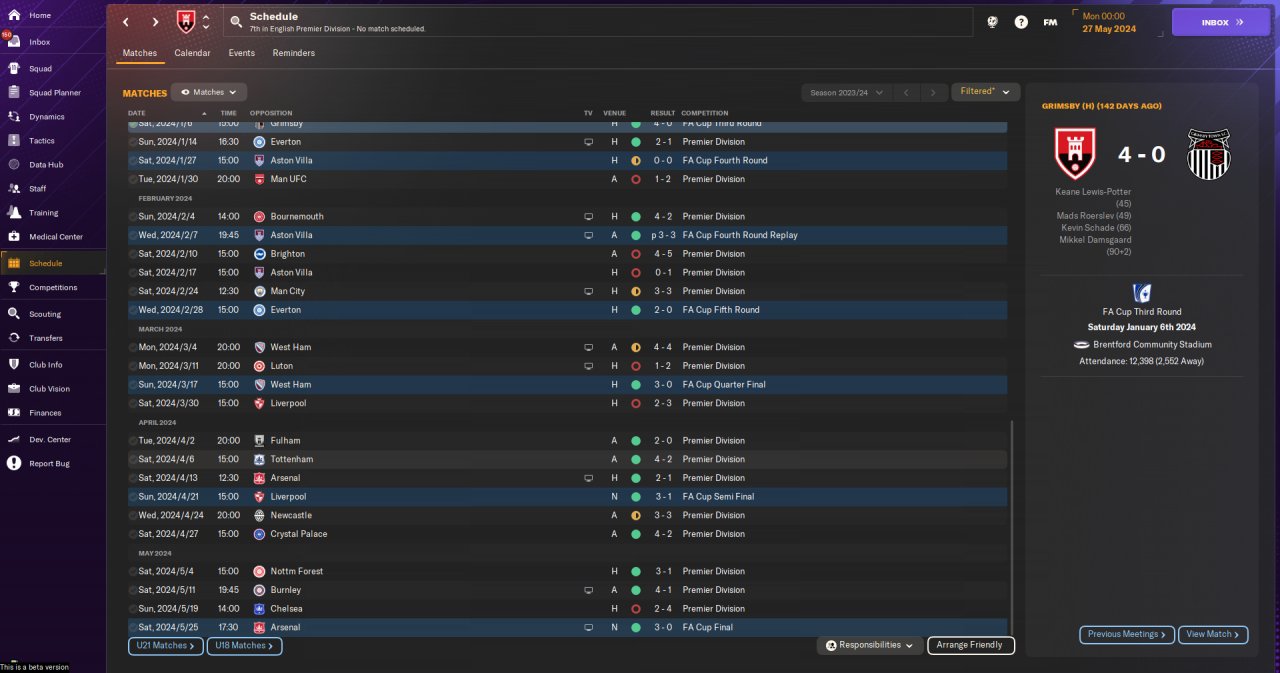Sort by the OPPOSITION column header
The width and height of the screenshot is (1280, 673).
(x=271, y=113)
